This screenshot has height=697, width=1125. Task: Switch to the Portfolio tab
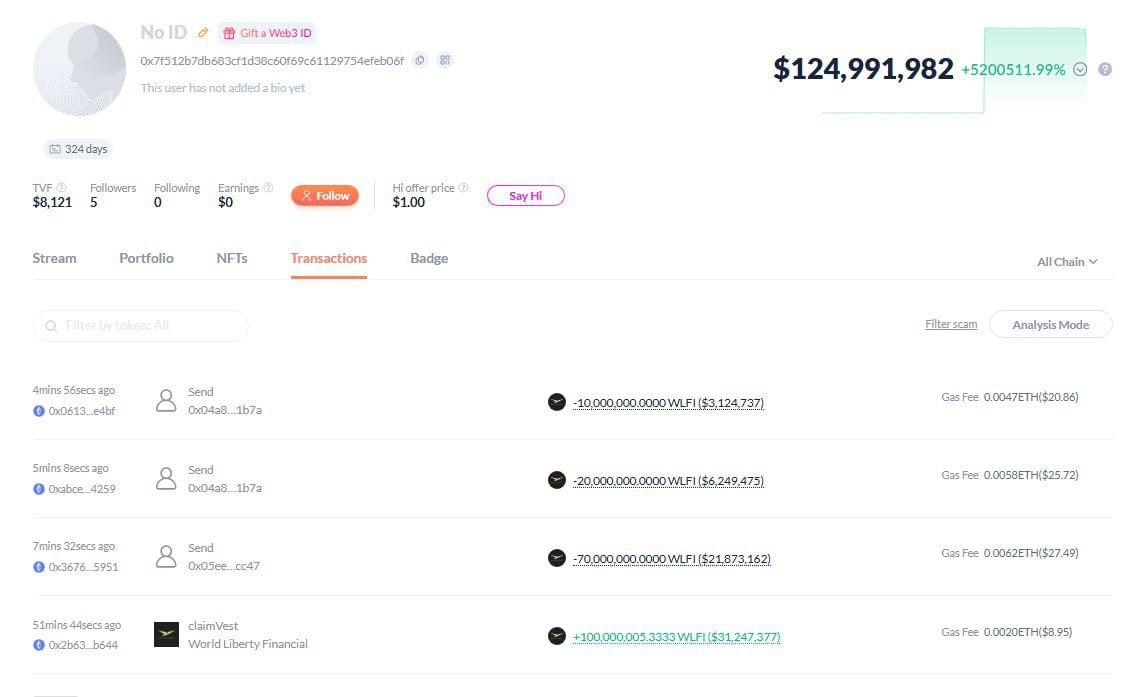[146, 258]
